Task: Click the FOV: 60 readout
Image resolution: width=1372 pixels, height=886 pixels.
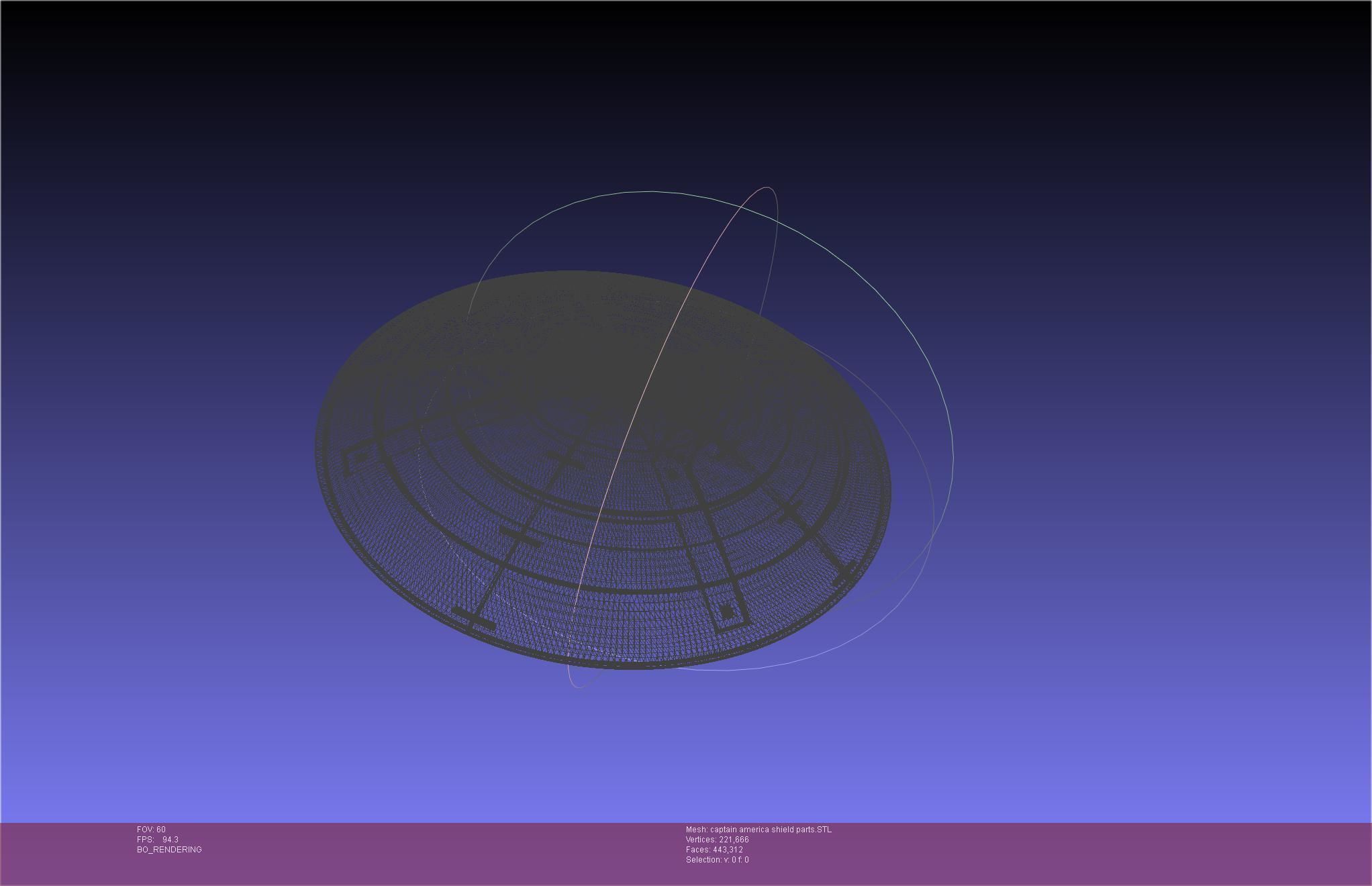Action: [x=151, y=830]
